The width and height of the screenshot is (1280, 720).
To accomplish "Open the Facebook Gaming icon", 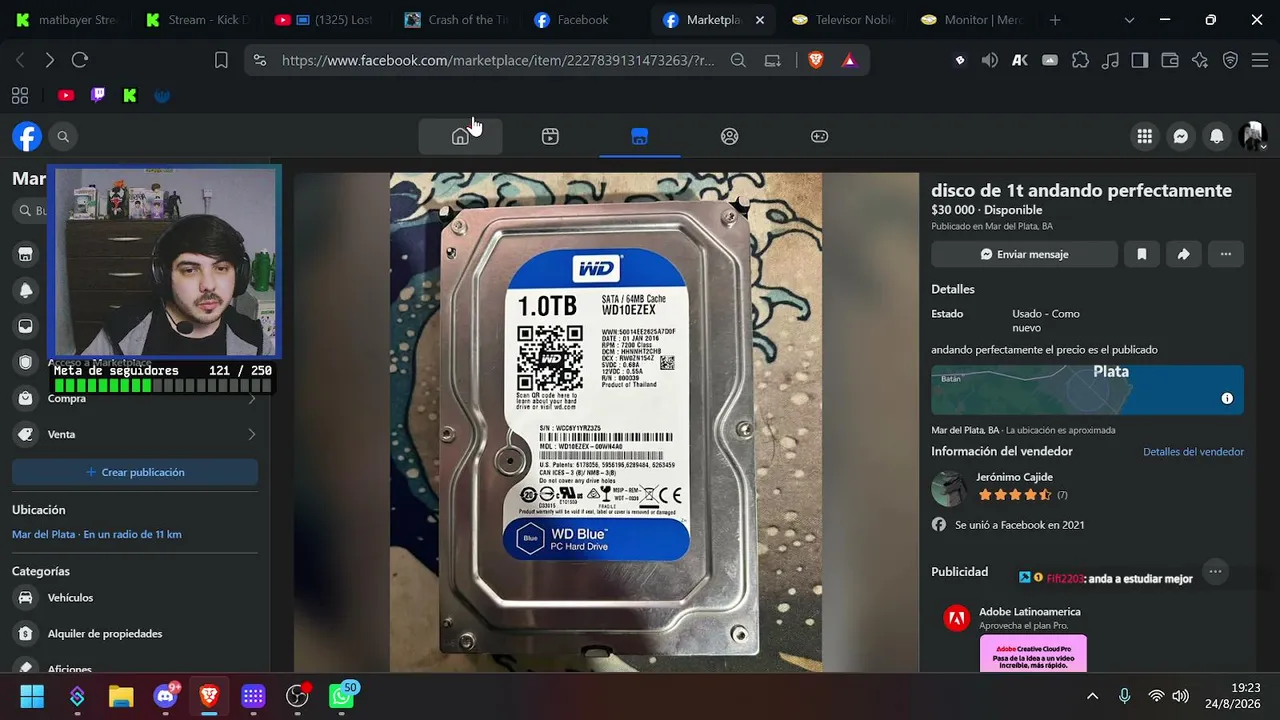I will point(820,136).
